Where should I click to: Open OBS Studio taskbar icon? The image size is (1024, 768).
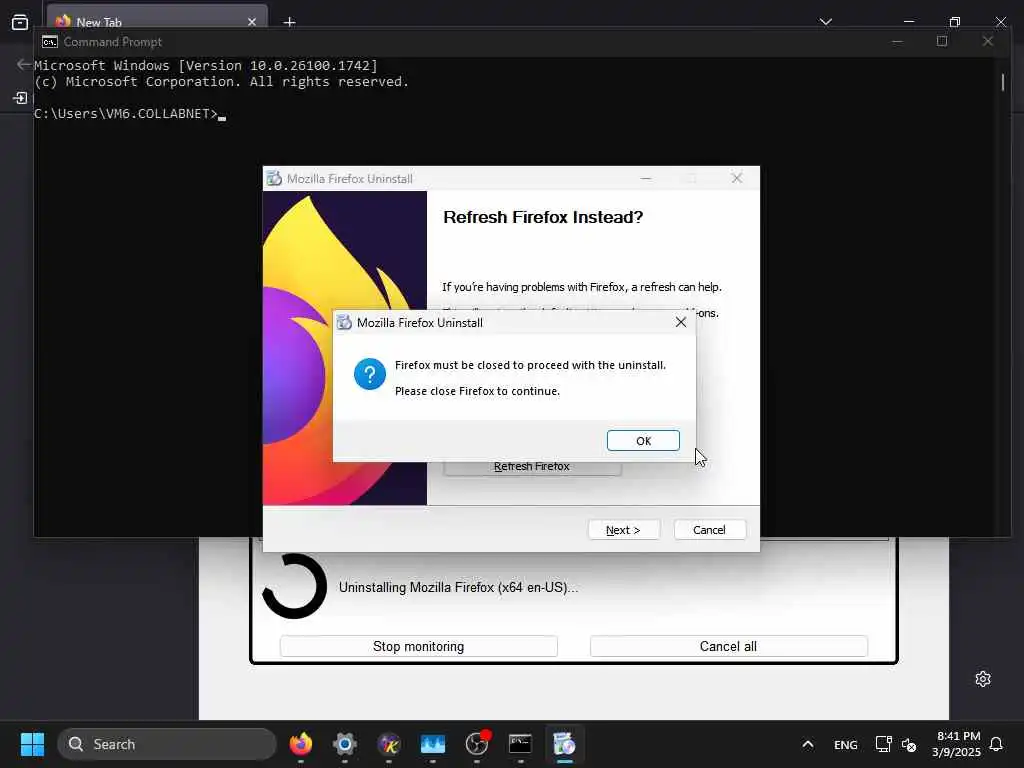477,744
